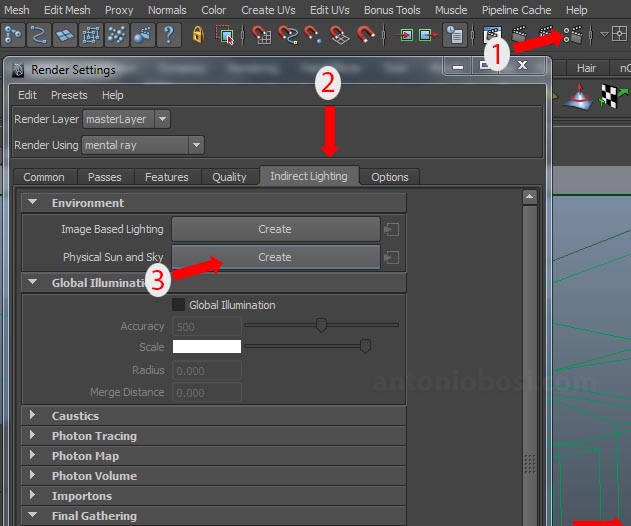Screen dimensions: 631x526
Task: Expand the Photon Map section
Action: (33, 455)
